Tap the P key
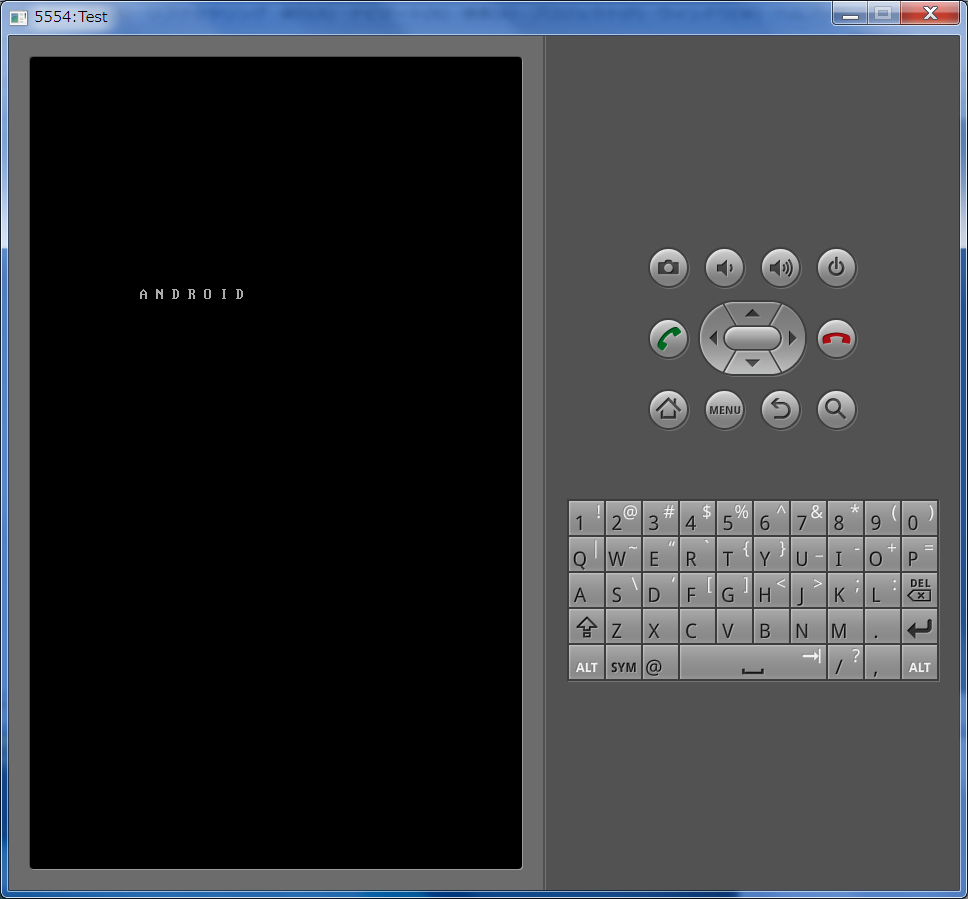Image resolution: width=968 pixels, height=899 pixels. [x=919, y=554]
